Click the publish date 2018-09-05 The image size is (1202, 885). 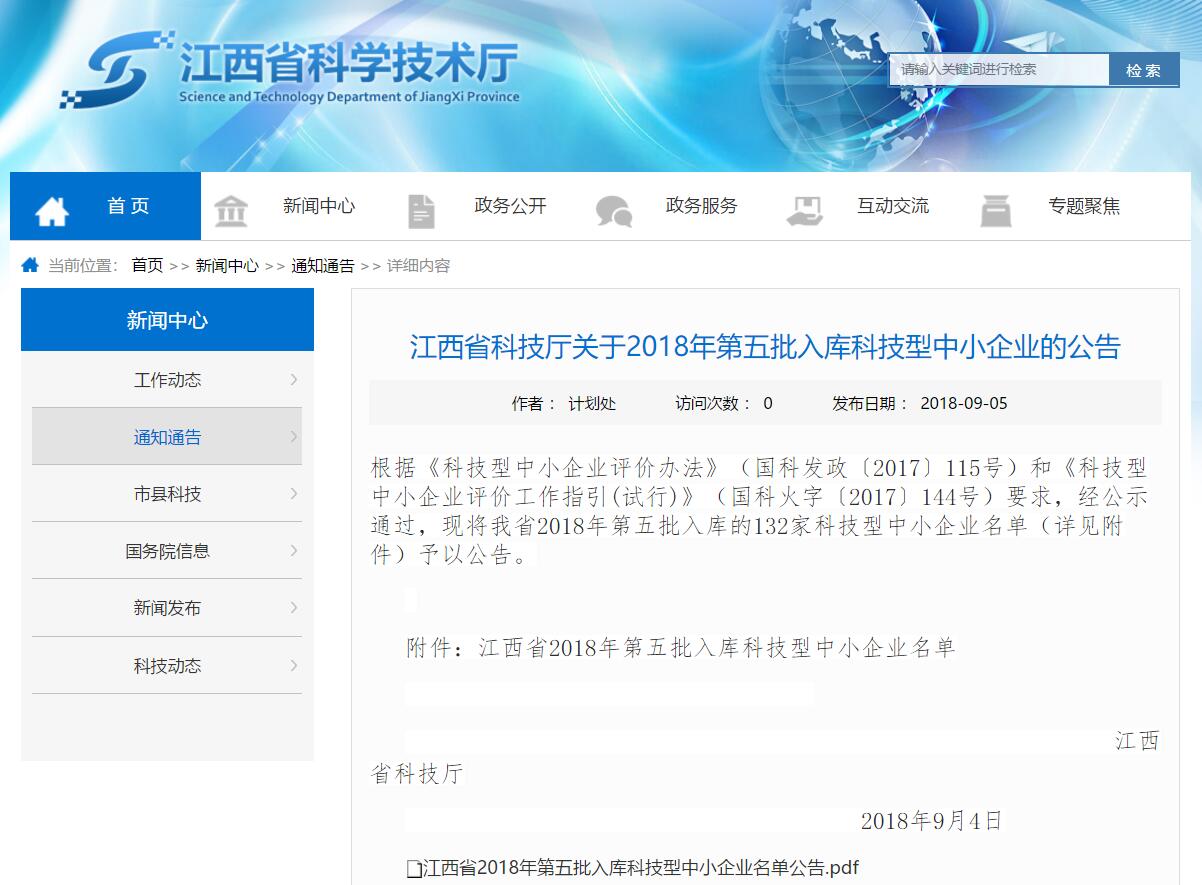964,403
